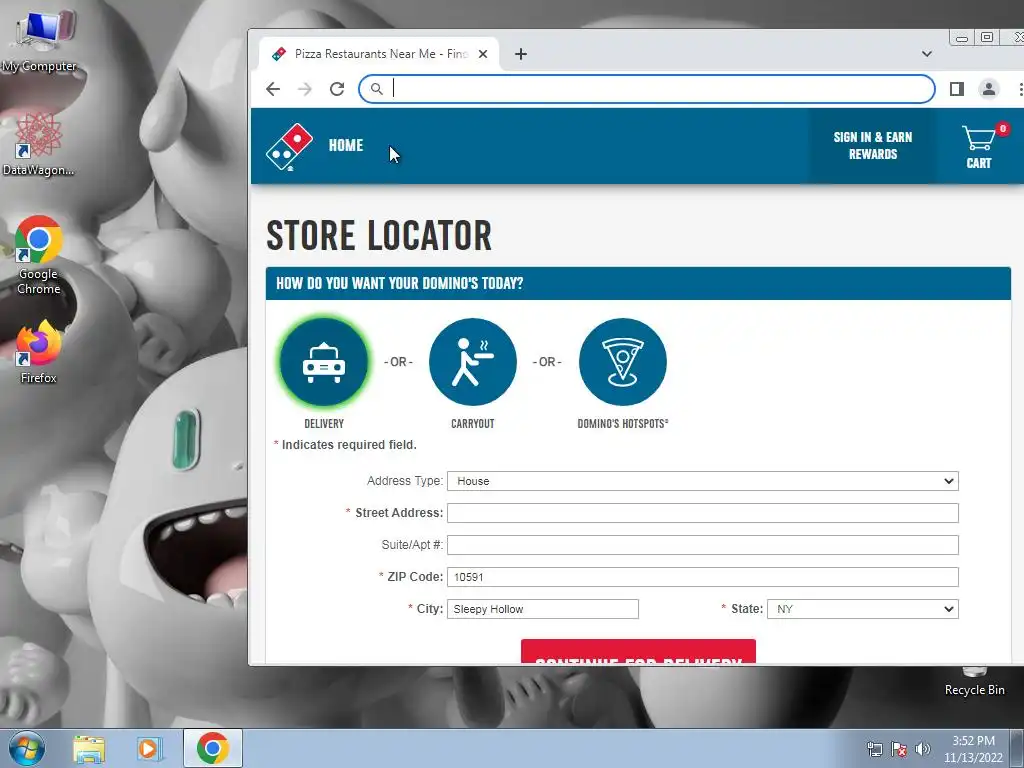Click the cart item count badge

coord(1002,129)
